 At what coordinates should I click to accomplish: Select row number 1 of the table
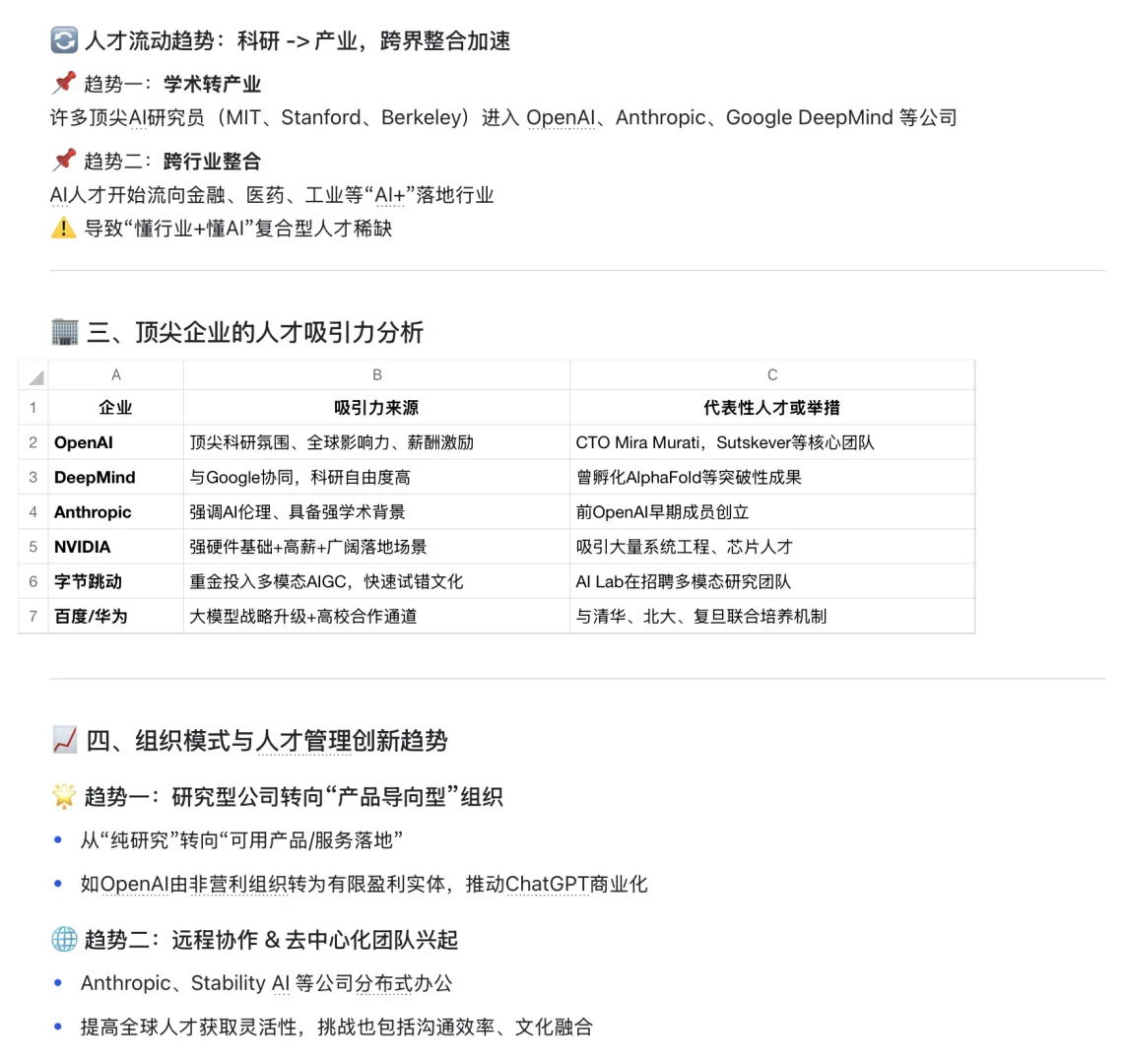tap(33, 407)
